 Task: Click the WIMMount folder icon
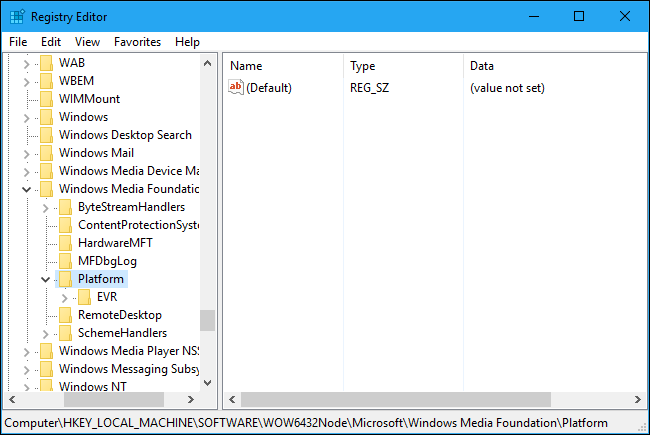click(x=46, y=99)
